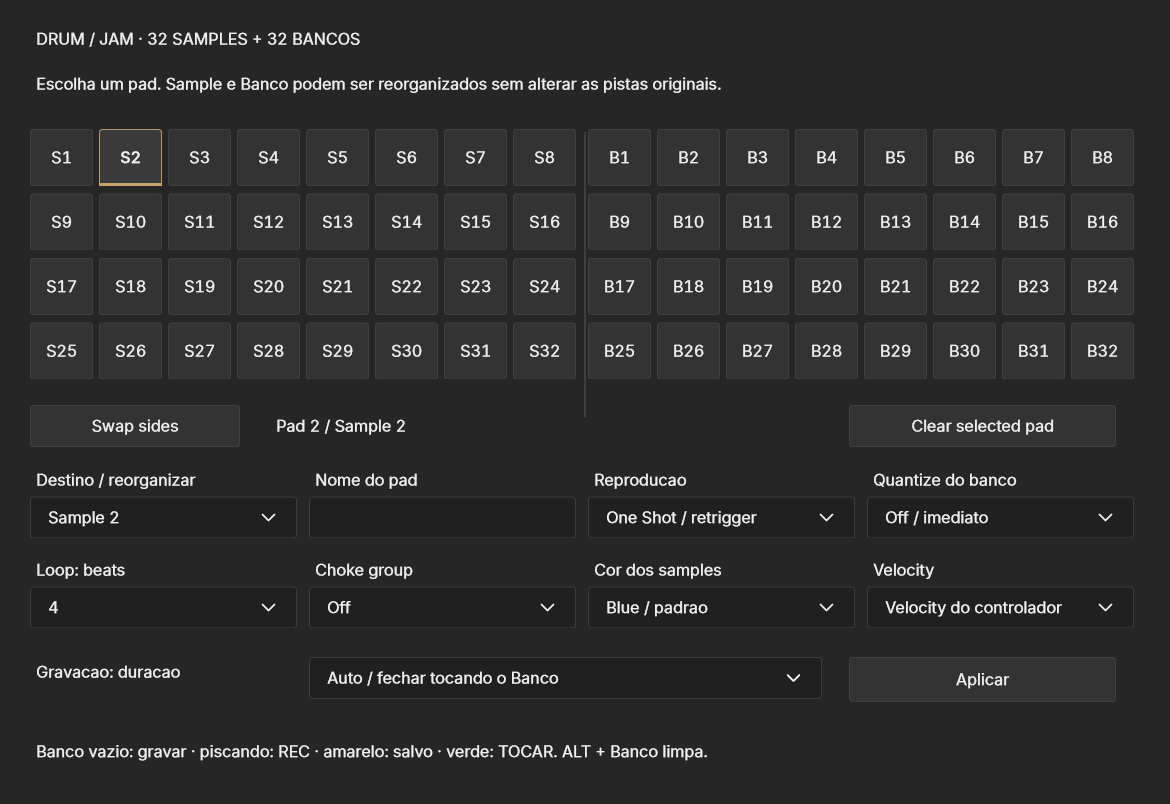The height and width of the screenshot is (804, 1170).
Task: Click the Swap sides button
Action: click(135, 426)
